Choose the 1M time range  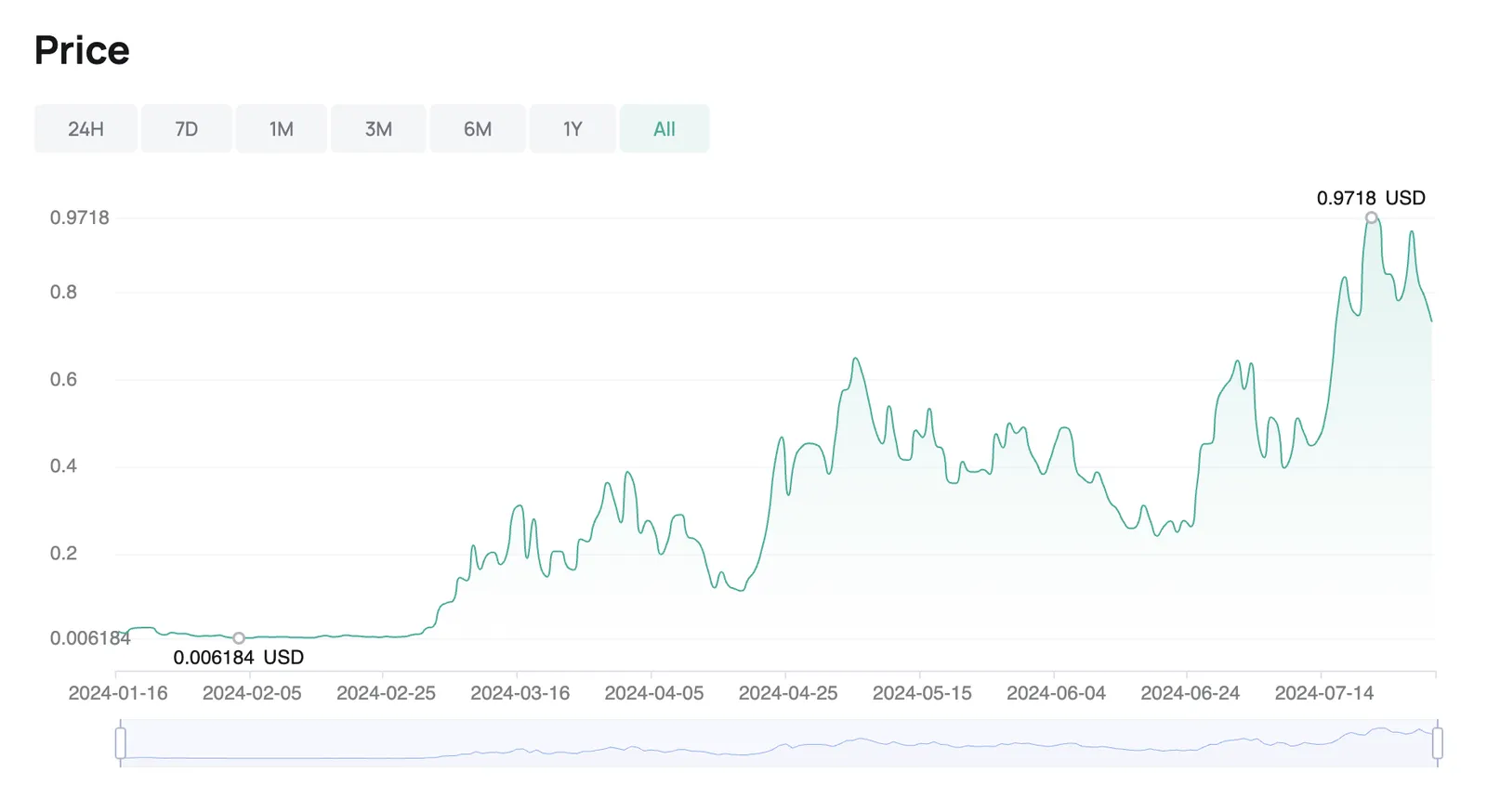pyautogui.click(x=282, y=129)
